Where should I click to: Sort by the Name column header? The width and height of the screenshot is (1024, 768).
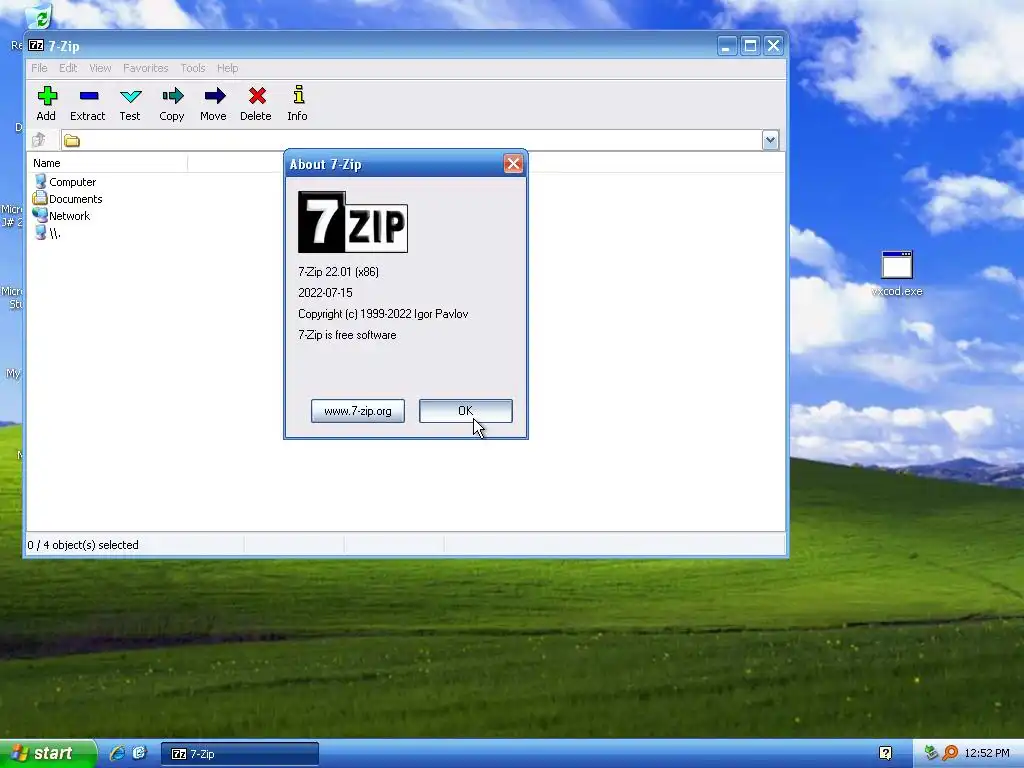coord(108,163)
